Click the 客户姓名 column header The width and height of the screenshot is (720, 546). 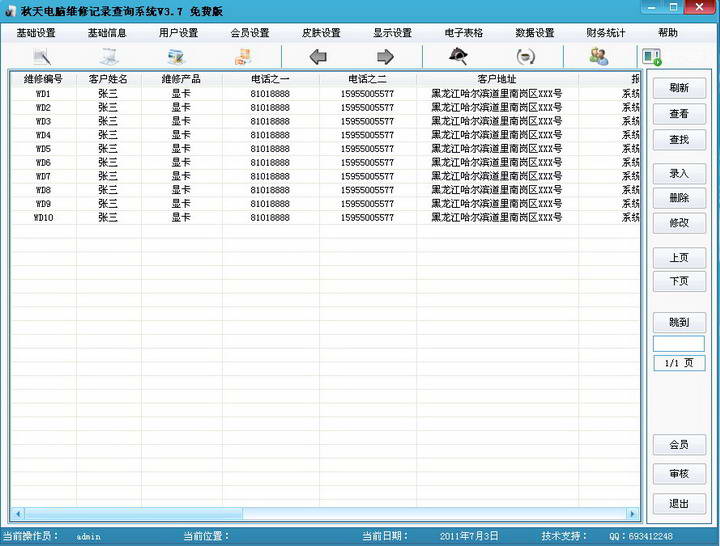pyautogui.click(x=108, y=79)
